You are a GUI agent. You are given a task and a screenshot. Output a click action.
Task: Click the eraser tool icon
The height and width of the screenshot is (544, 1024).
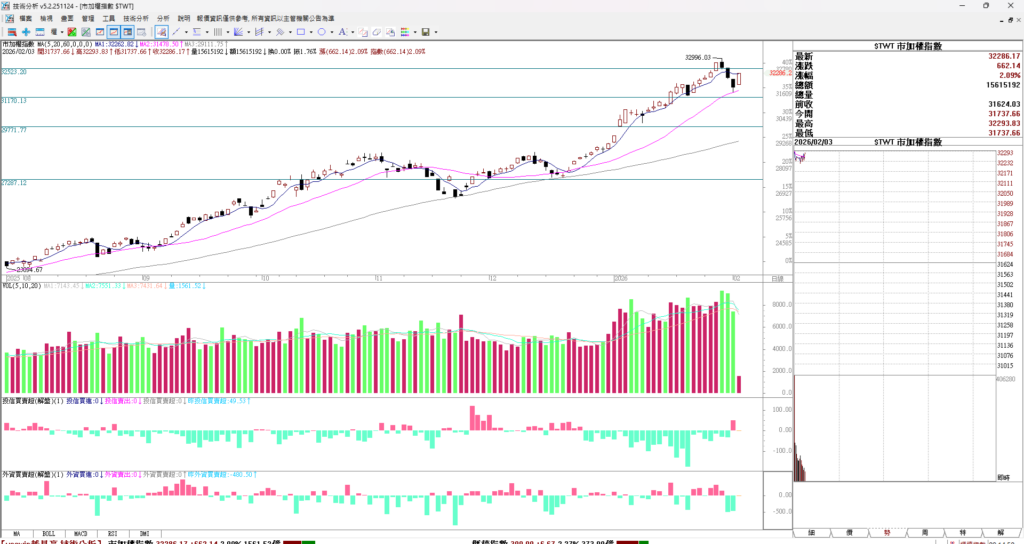(376, 32)
